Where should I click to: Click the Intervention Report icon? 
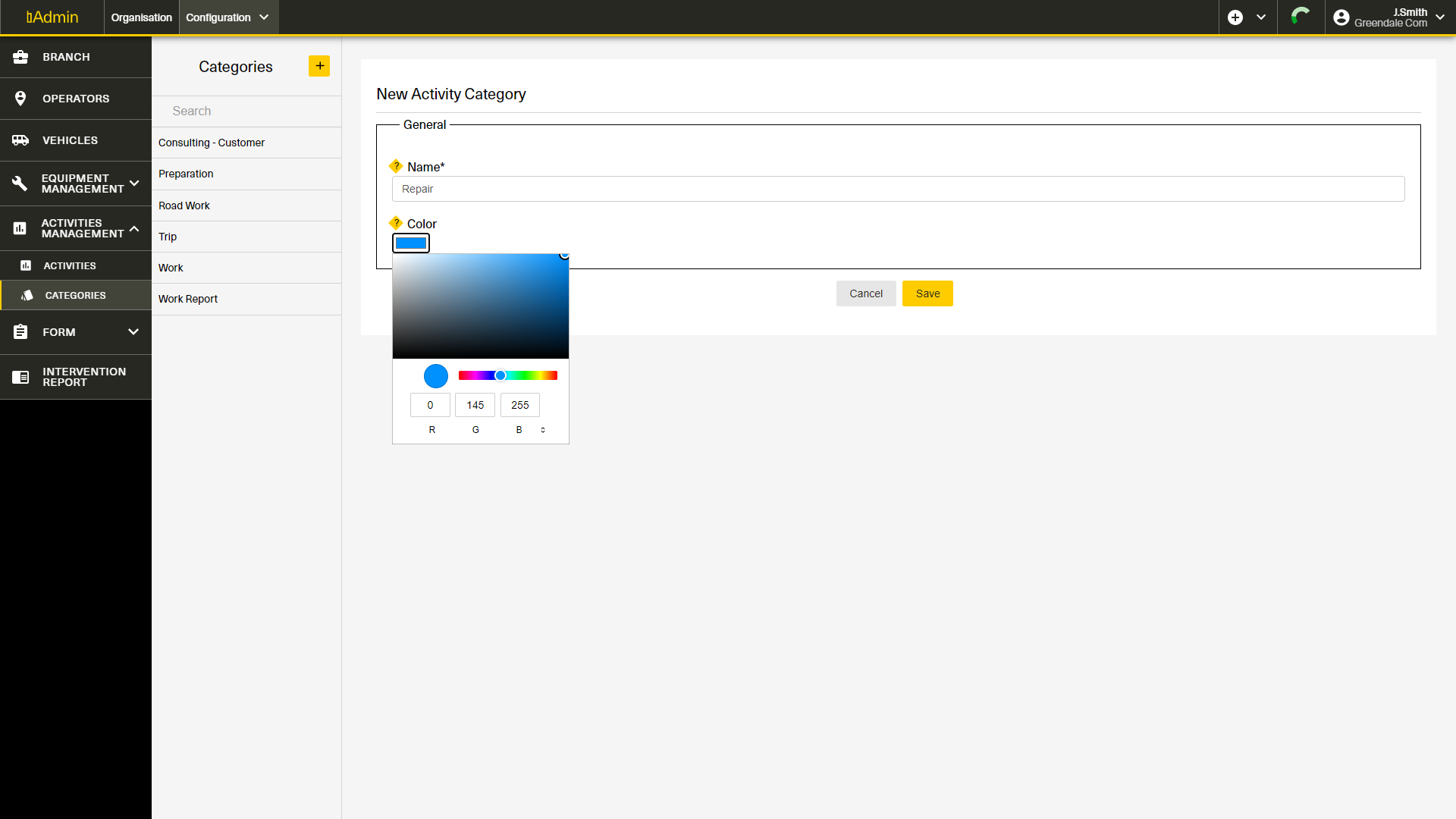point(20,377)
